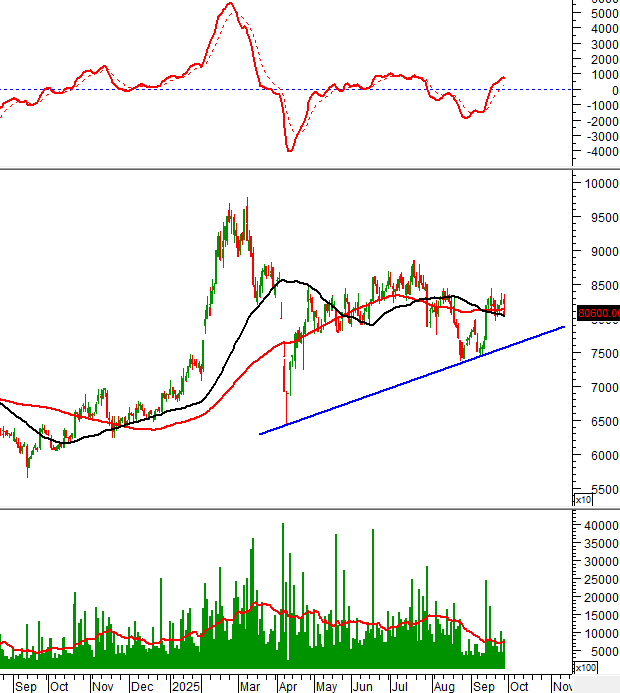
Task: Select the May label on the time axis
Action: (x=327, y=686)
